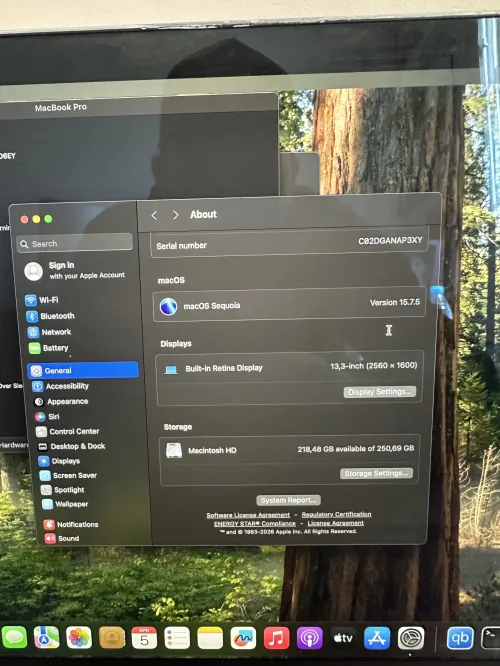Open the License Agreement link

click(x=336, y=523)
